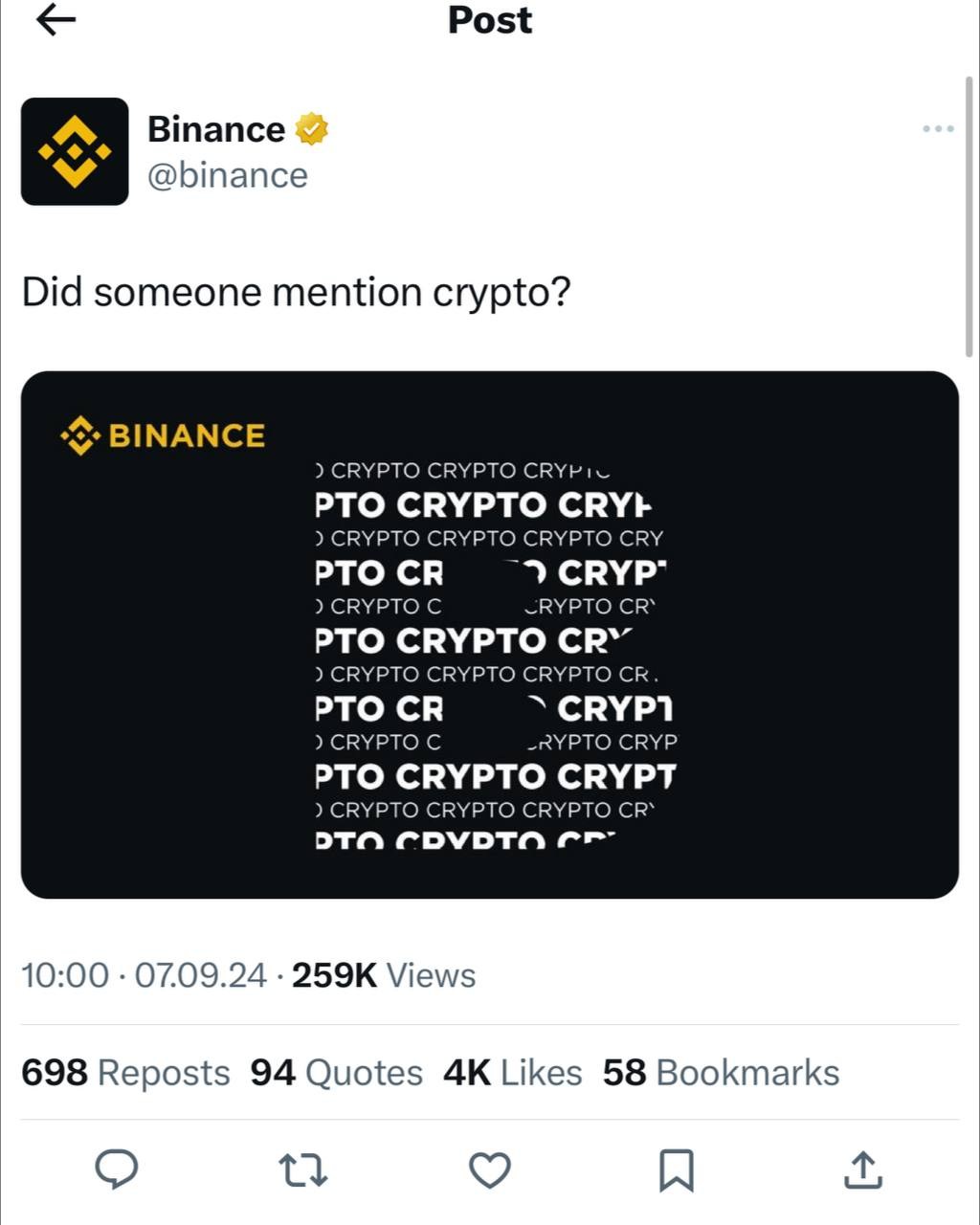This screenshot has width=980, height=1225.
Task: Click the Binance logo inside the image
Action: [163, 435]
